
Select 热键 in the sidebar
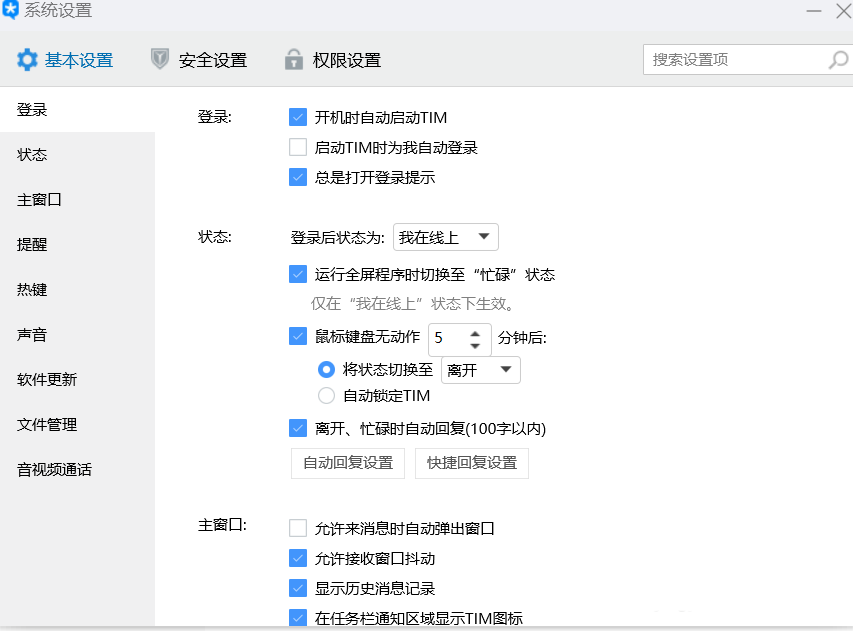(32, 290)
